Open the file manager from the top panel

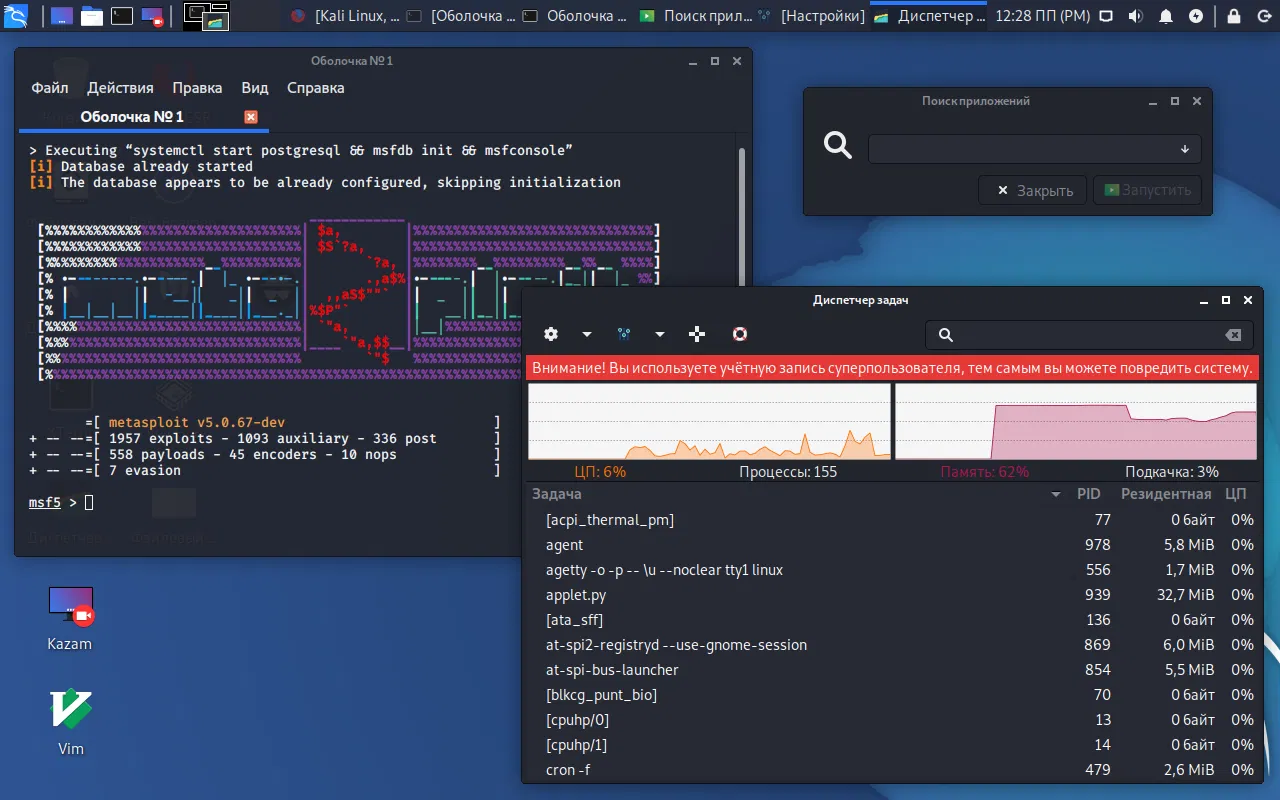(x=92, y=16)
